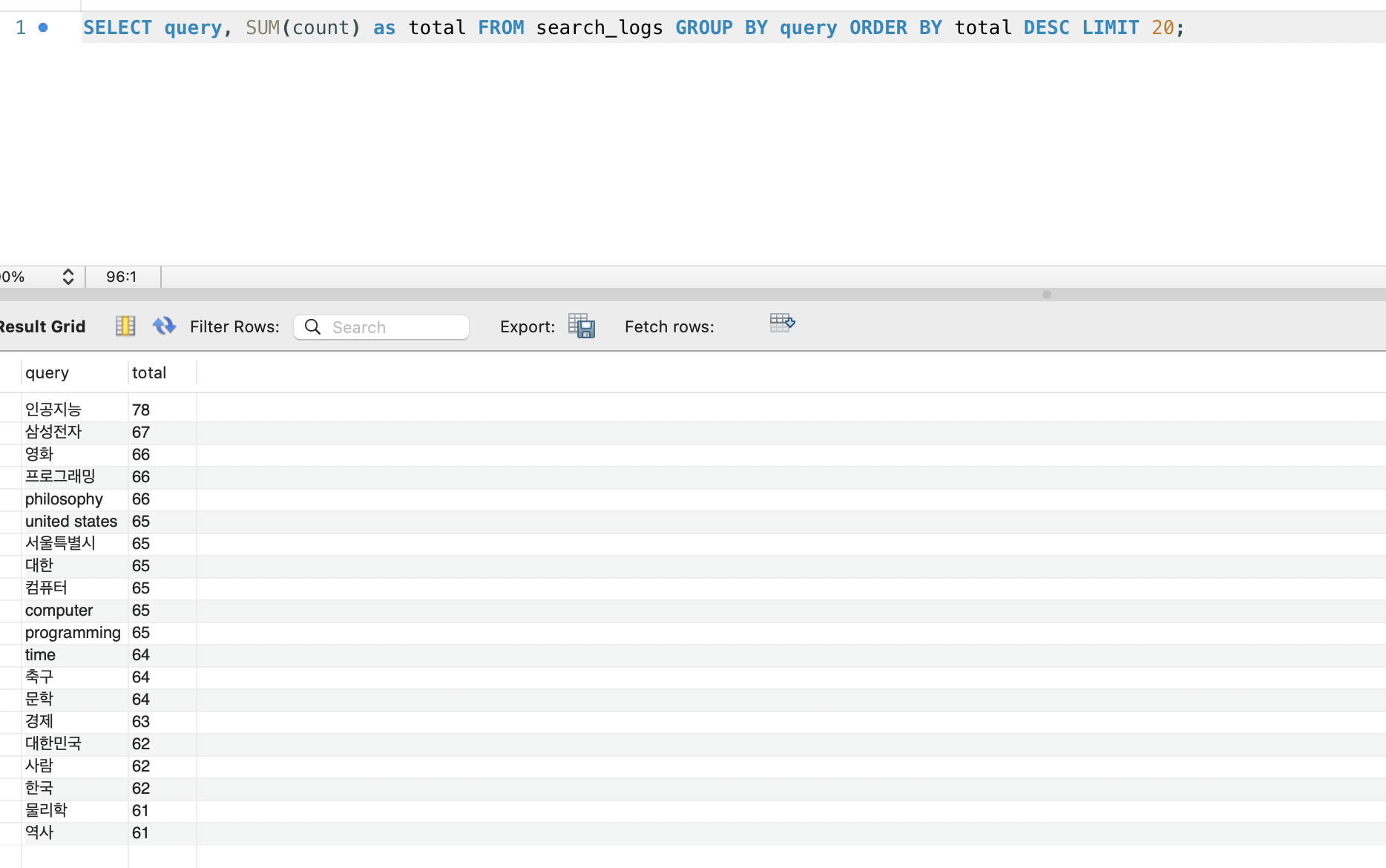The height and width of the screenshot is (868, 1386).
Task: Select the total value 78 cell
Action: pyautogui.click(x=141, y=410)
